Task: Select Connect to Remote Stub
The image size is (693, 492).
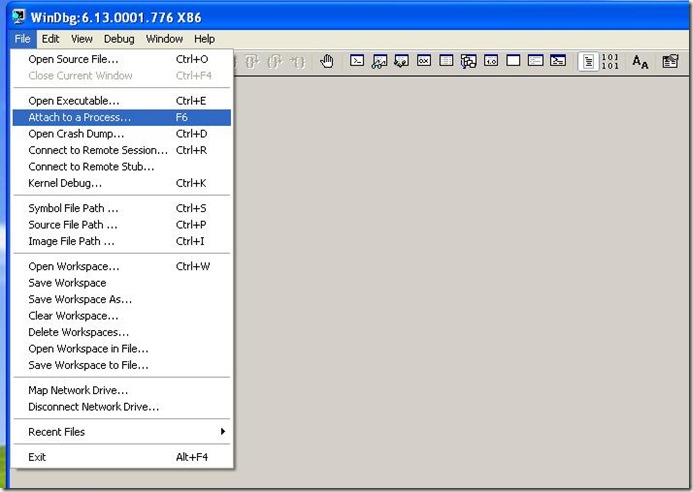Action: pyautogui.click(x=122, y=167)
